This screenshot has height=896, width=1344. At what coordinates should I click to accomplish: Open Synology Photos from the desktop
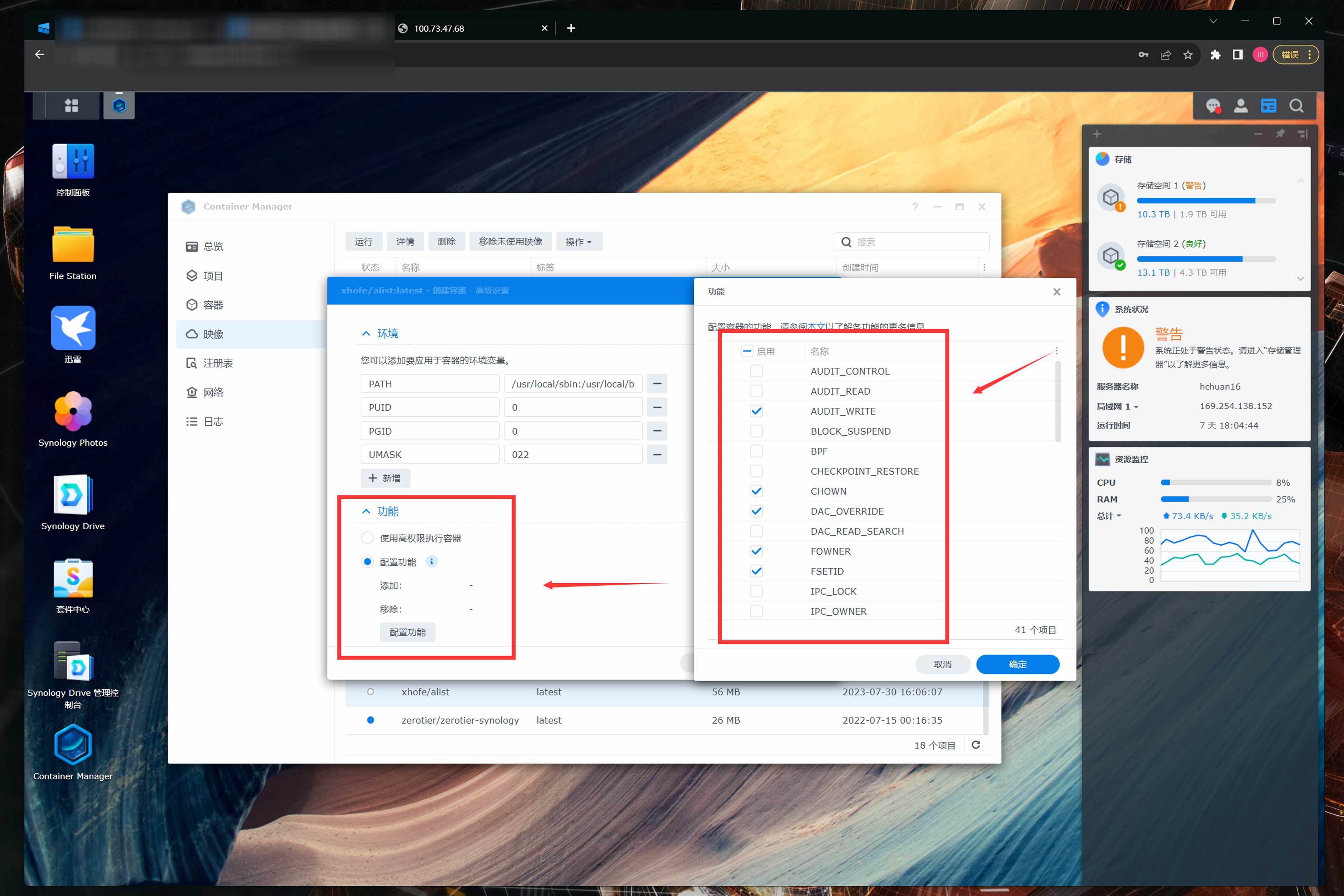[73, 411]
